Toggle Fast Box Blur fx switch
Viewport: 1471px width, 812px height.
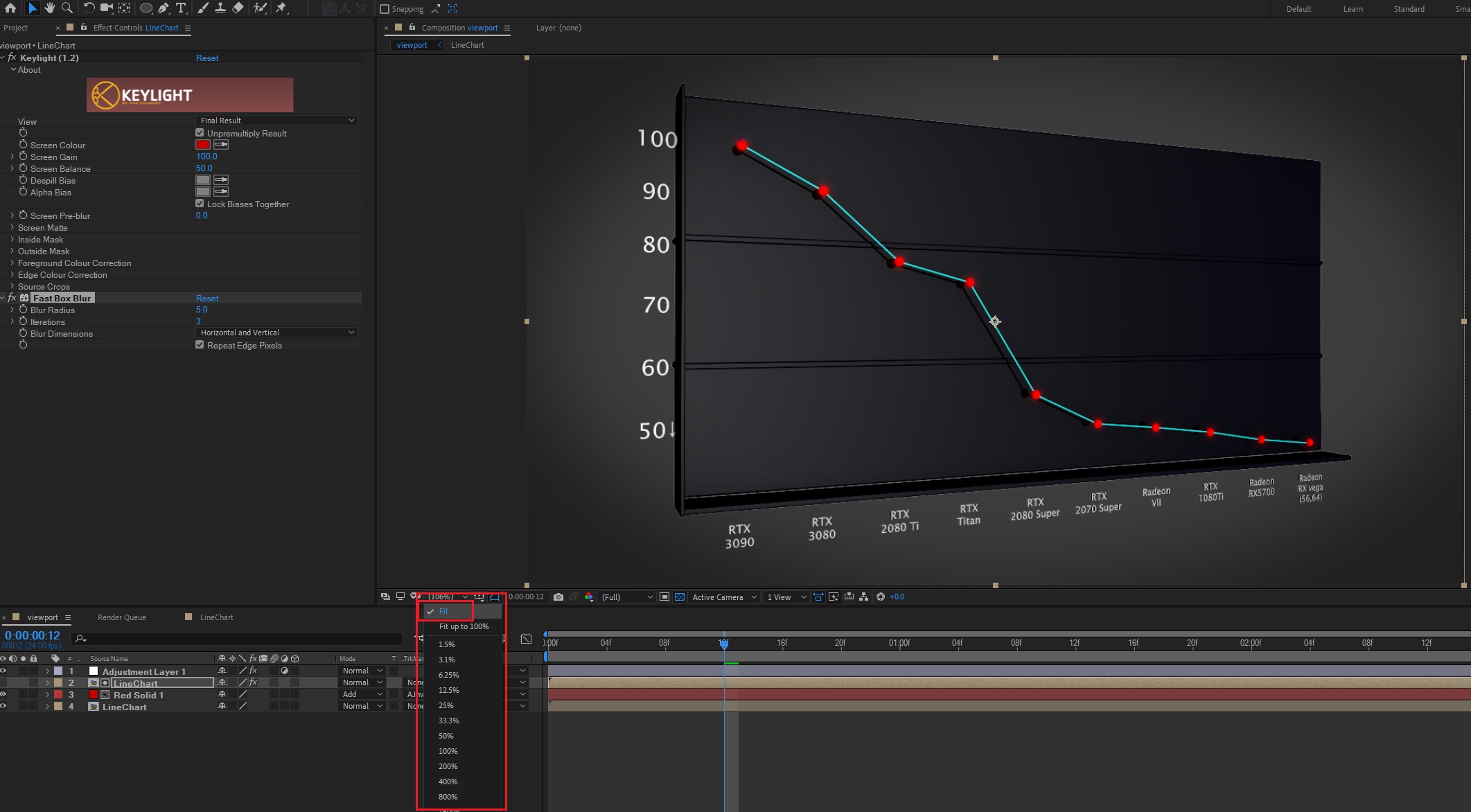click(x=12, y=299)
